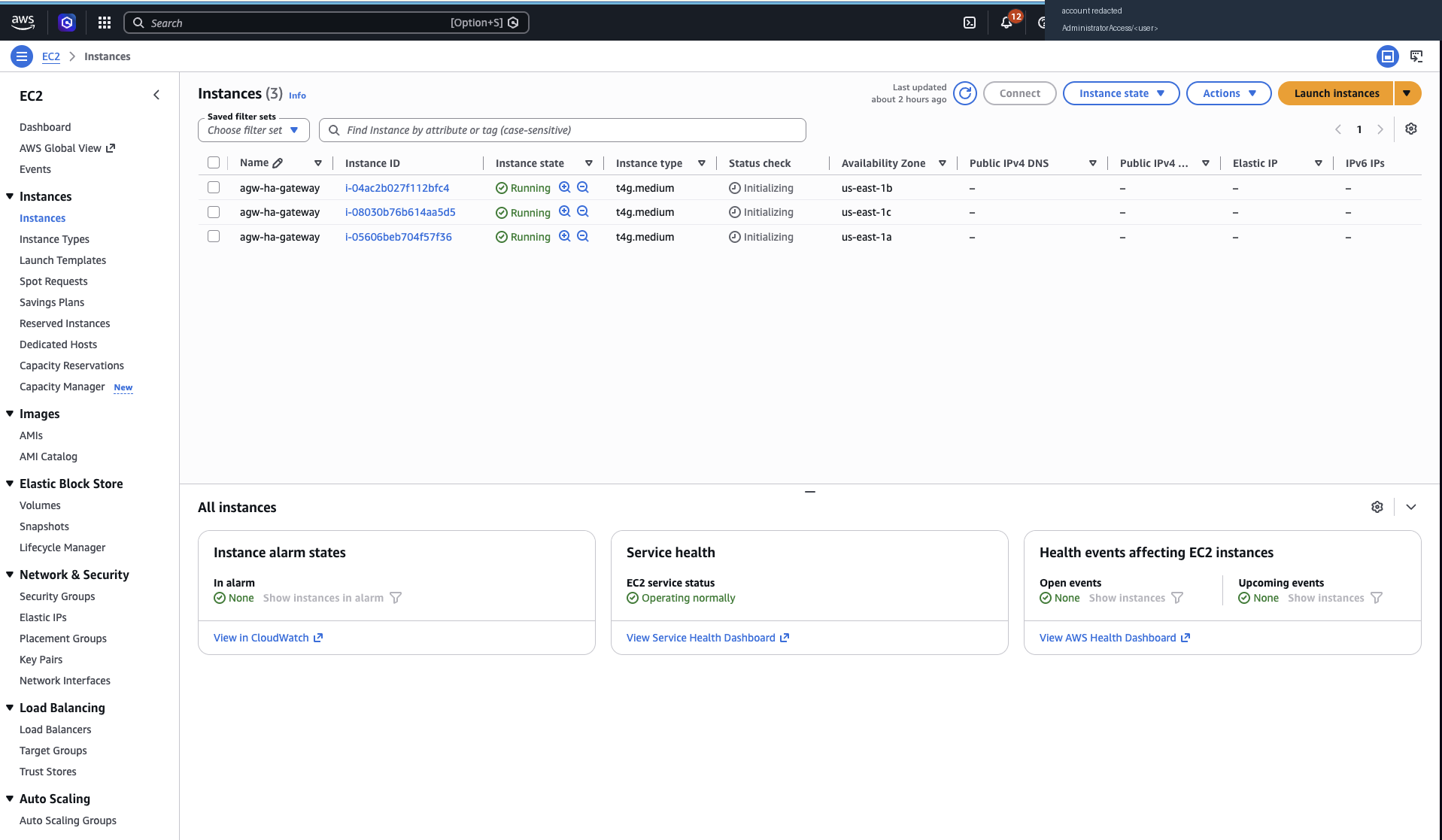This screenshot has width=1442, height=840.
Task: Open Volumes in sidebar
Action: point(40,505)
